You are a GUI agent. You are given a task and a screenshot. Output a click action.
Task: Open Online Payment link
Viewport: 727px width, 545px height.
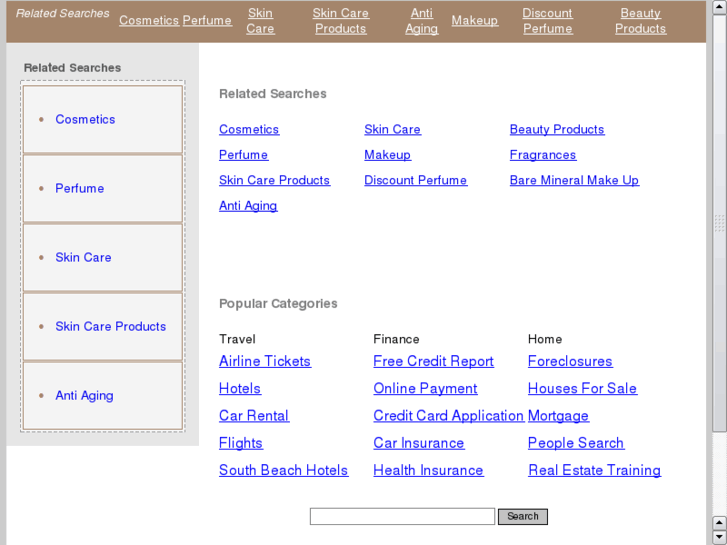425,389
